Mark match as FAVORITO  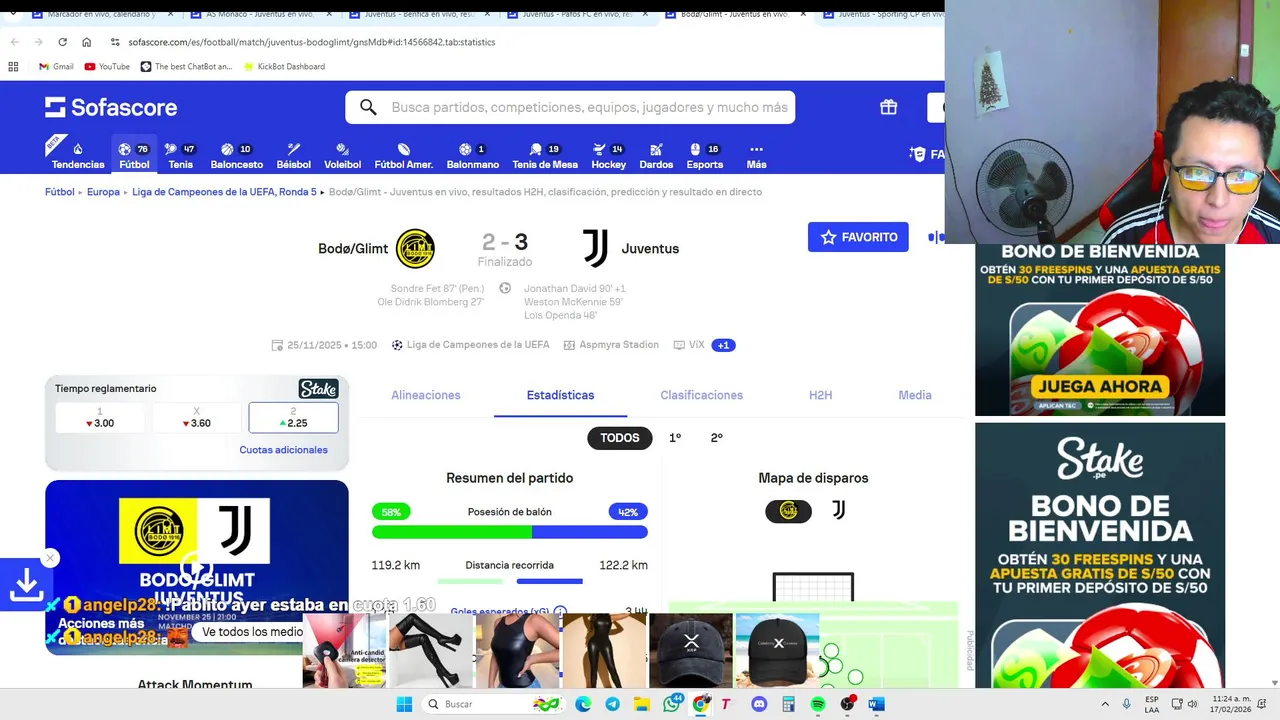point(858,237)
